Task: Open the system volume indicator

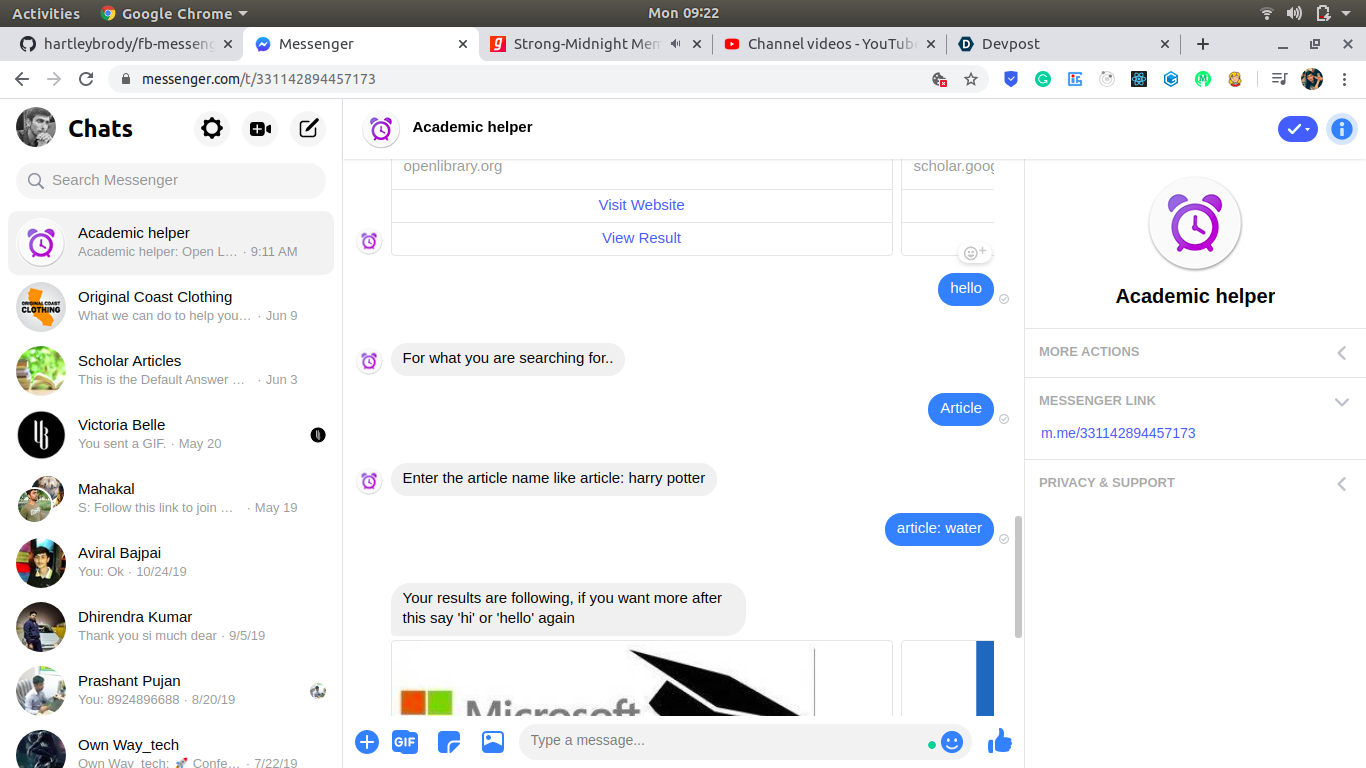Action: (x=1295, y=13)
